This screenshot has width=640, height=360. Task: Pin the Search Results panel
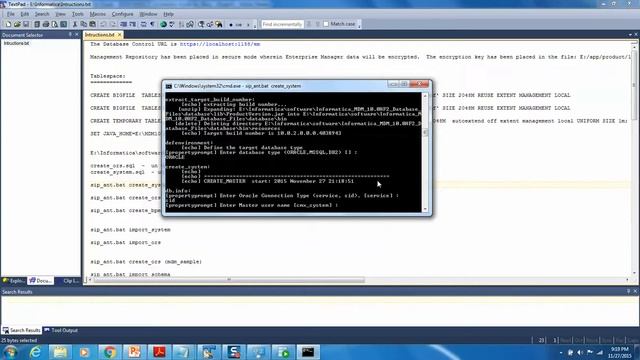(x=628, y=291)
